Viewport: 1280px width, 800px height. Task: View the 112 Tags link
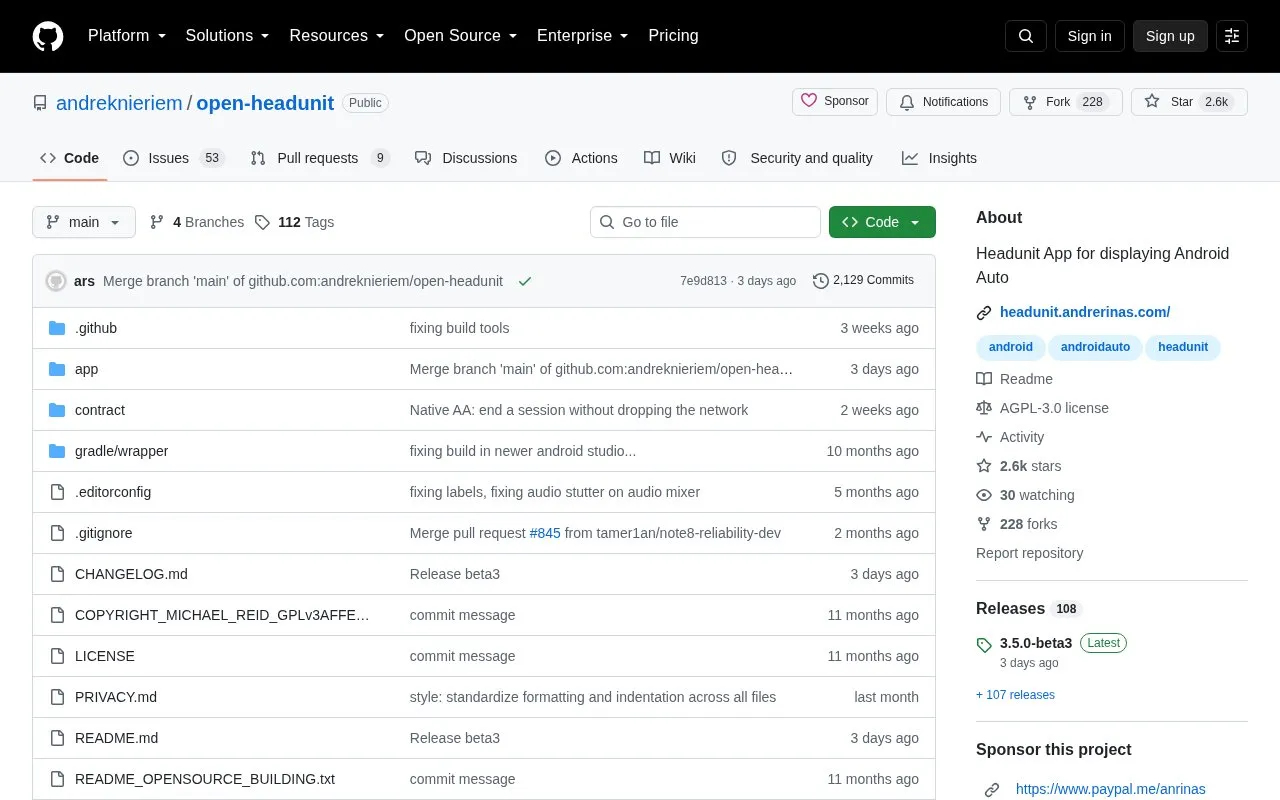tap(294, 222)
